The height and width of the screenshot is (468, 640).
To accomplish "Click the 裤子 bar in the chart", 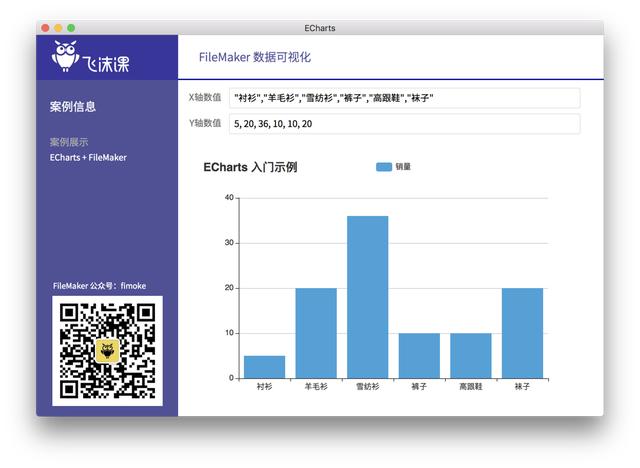I will [x=419, y=356].
